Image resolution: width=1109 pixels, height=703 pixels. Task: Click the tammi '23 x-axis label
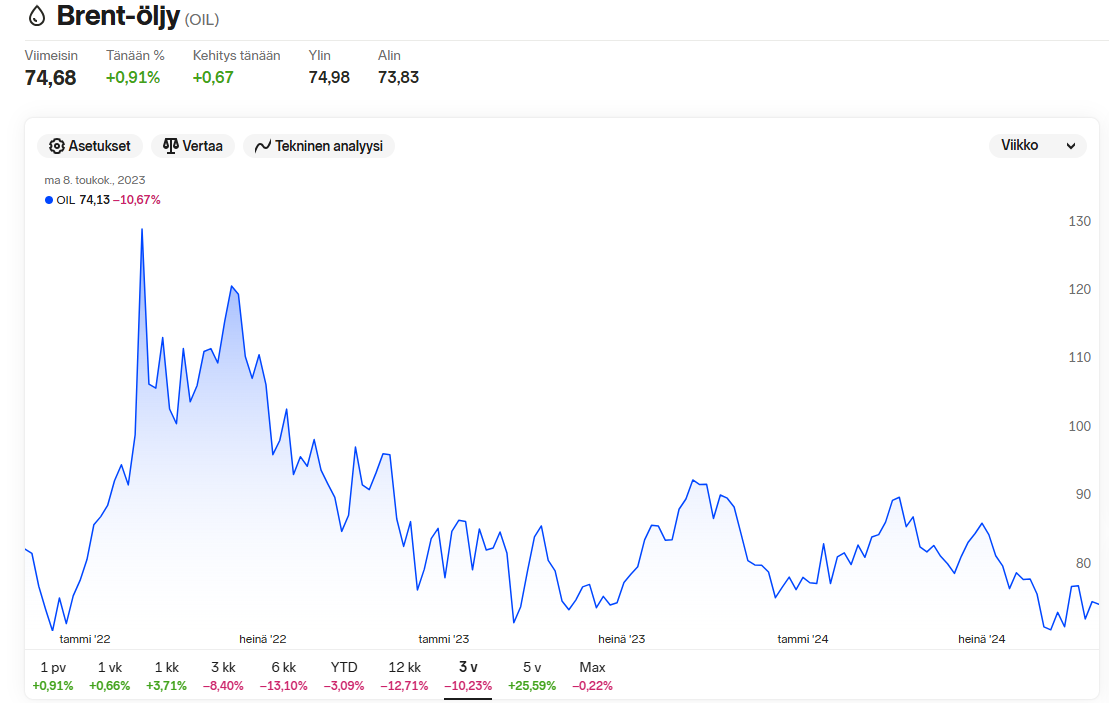[x=443, y=639]
